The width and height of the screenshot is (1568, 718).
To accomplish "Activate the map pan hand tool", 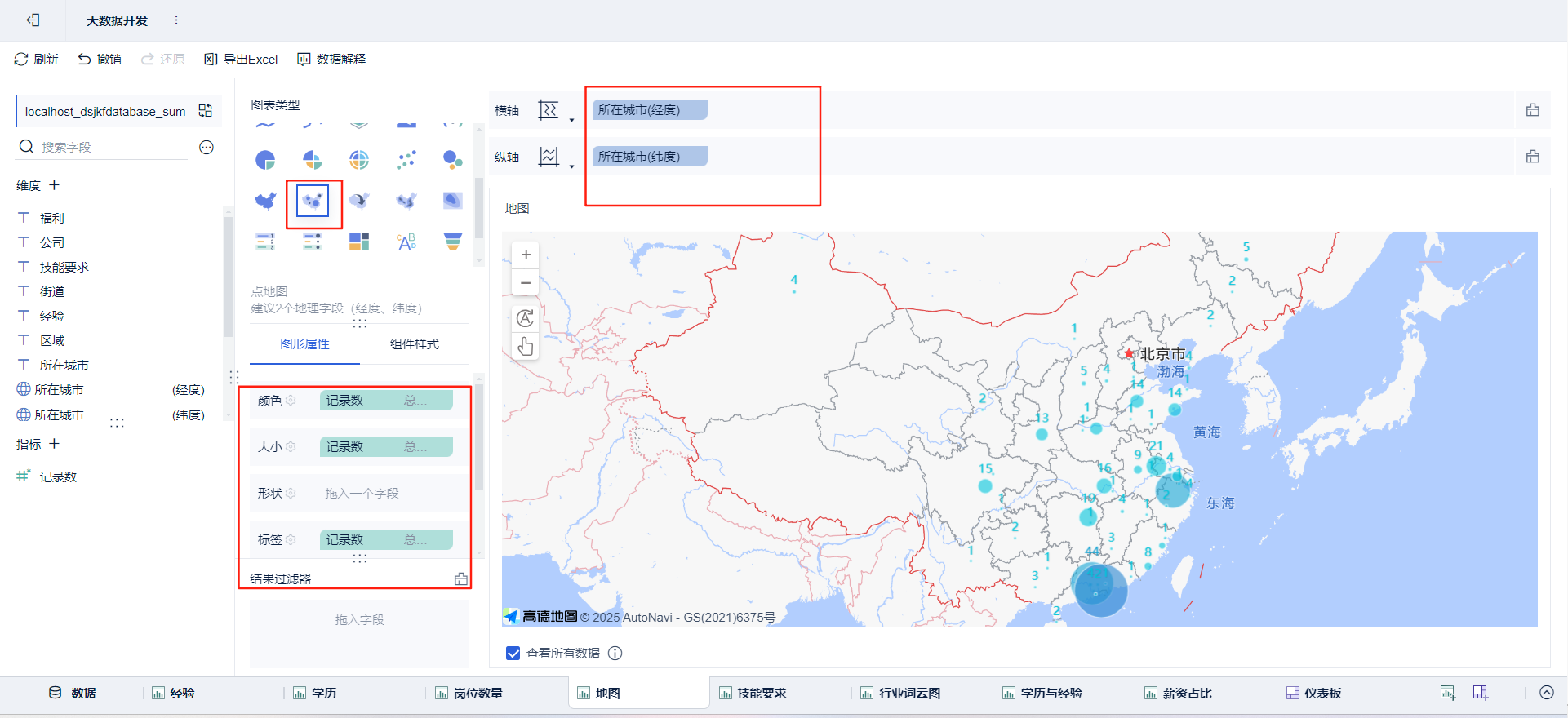I will 526,346.
